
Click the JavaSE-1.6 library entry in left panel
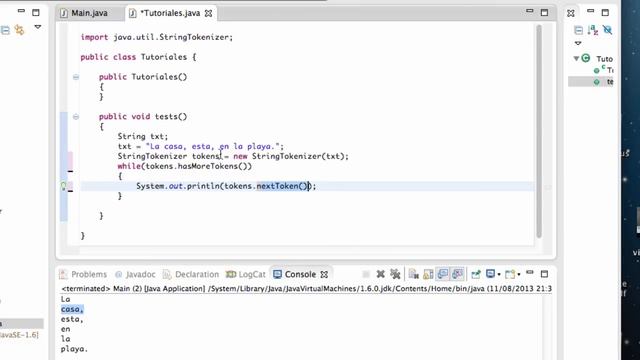pos(19,335)
